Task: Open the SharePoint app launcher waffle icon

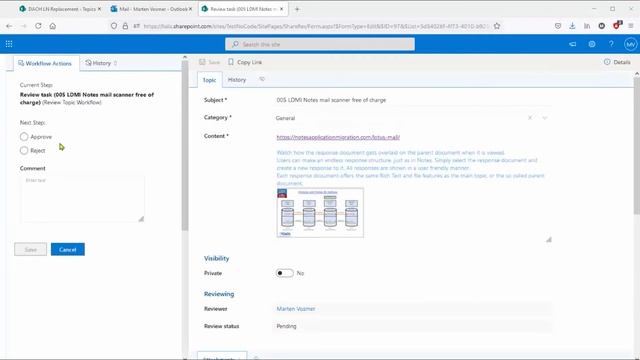Action: [9, 44]
